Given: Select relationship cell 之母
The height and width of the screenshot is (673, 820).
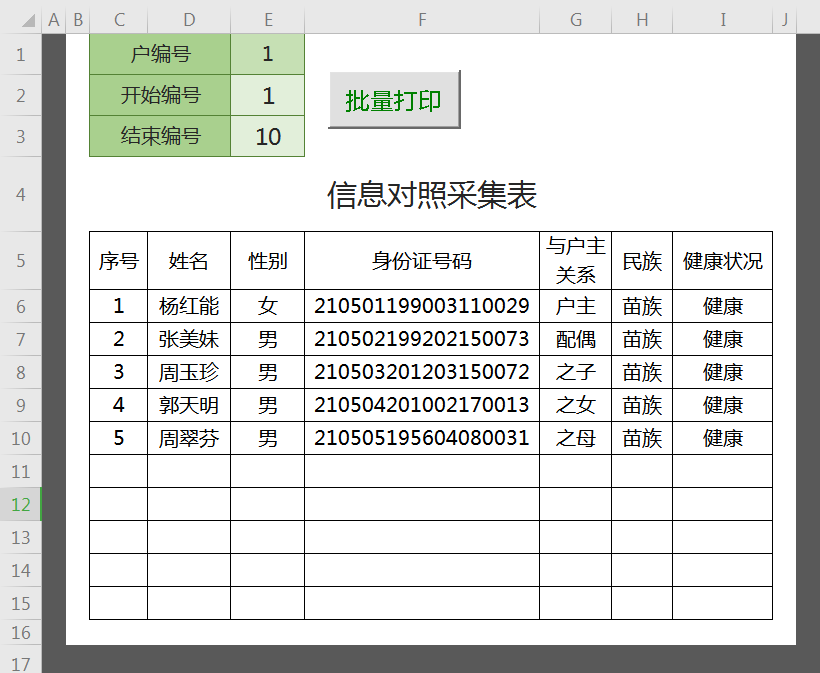Looking at the screenshot, I should tap(576, 438).
